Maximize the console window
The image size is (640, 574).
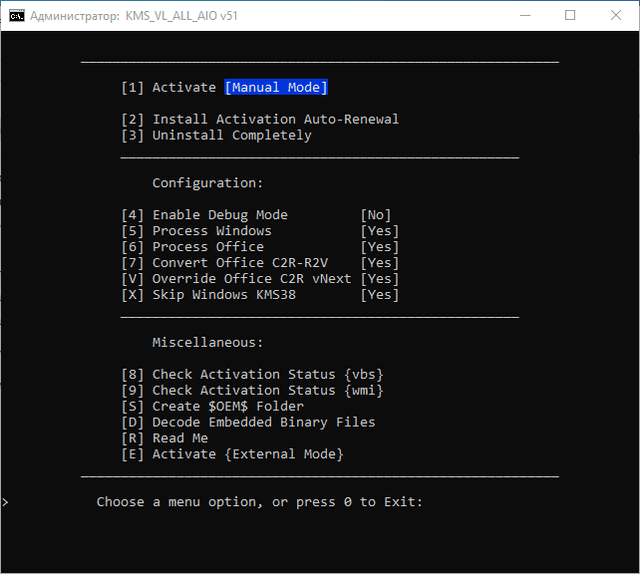570,15
